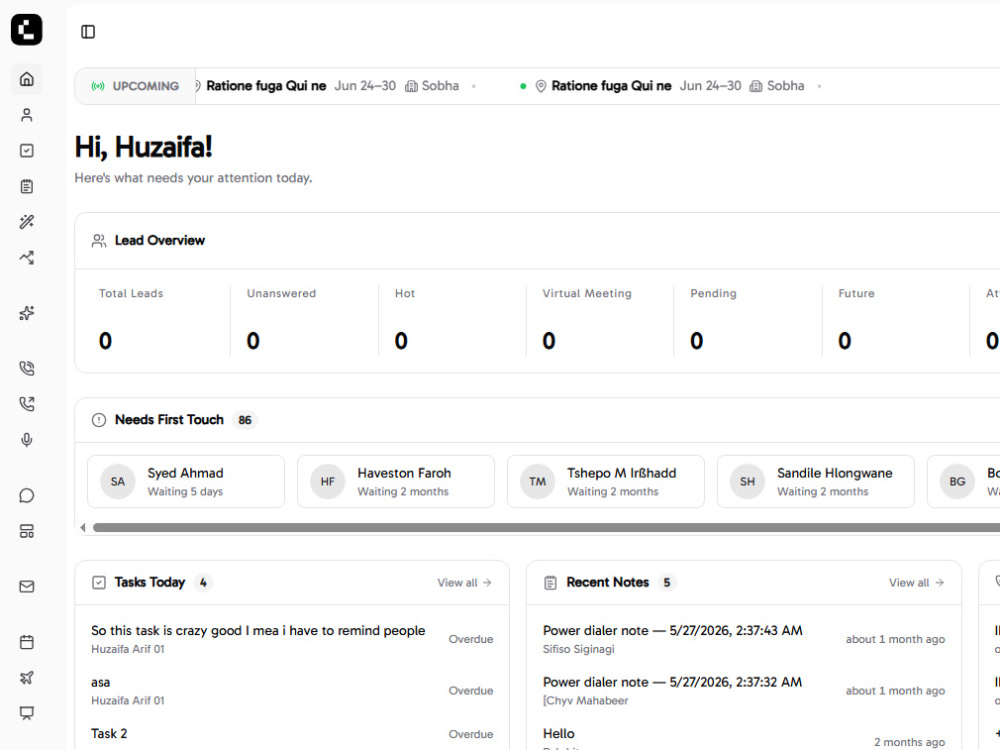Click the Tasks Today checkbox icon

coord(99,582)
